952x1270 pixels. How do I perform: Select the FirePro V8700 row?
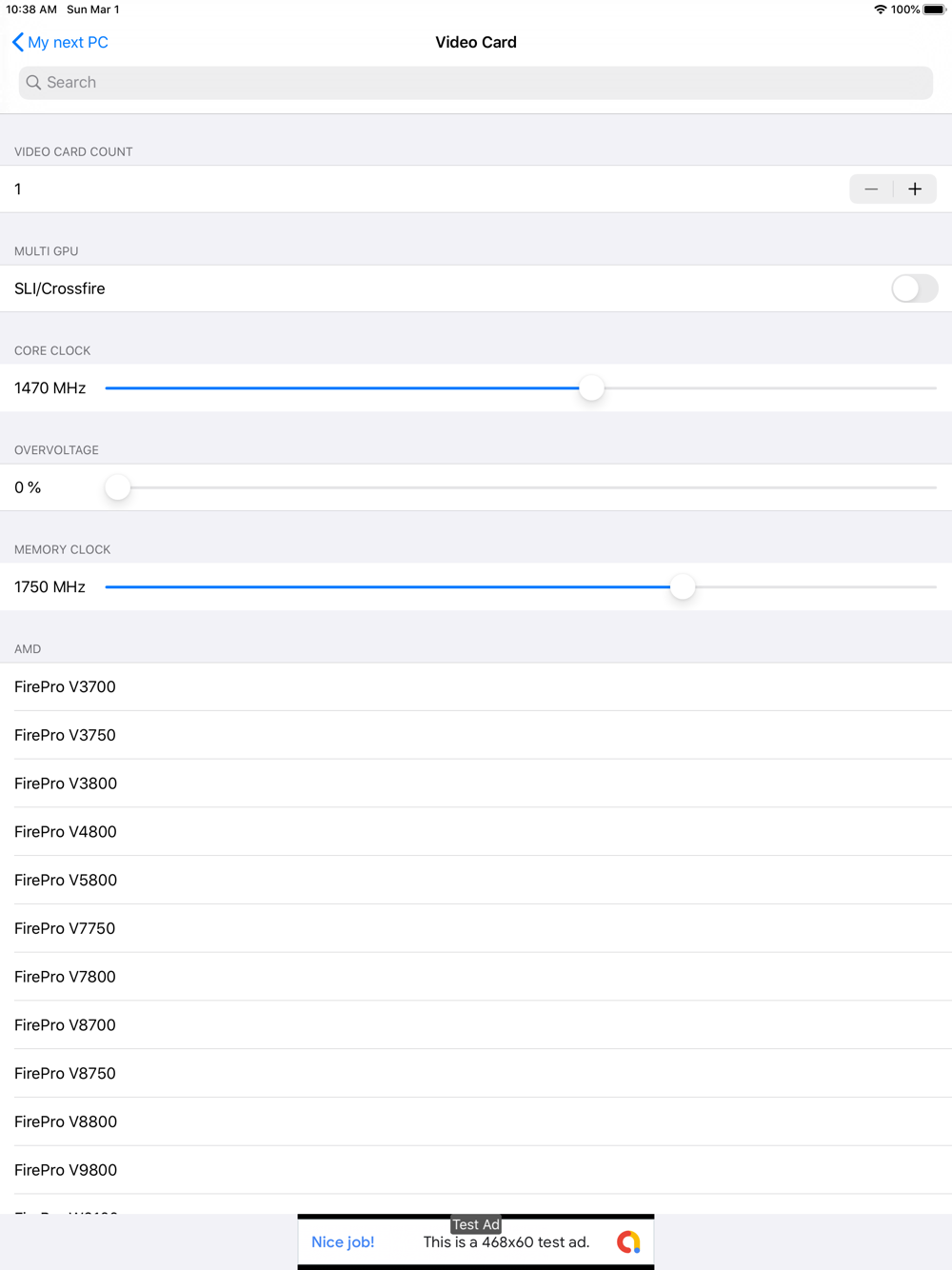coord(476,1025)
